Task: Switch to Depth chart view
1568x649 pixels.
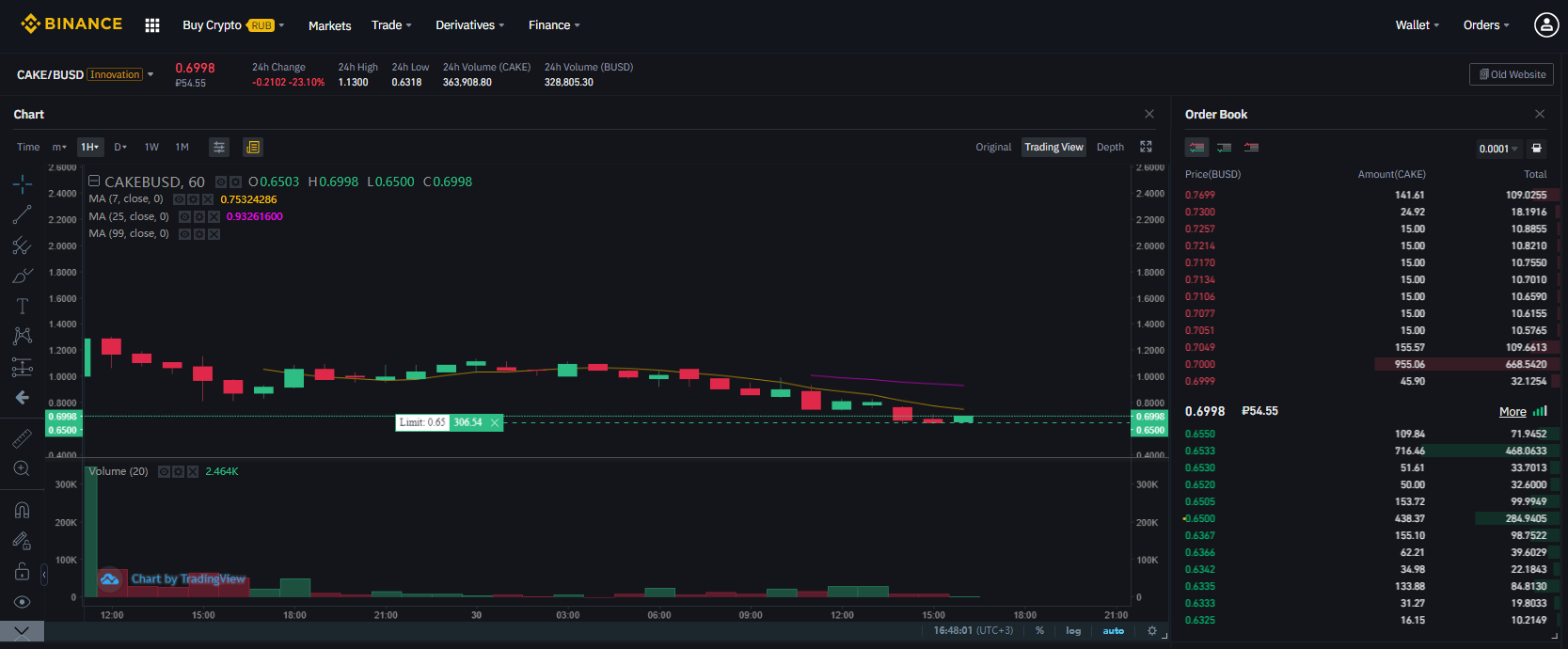Action: pyautogui.click(x=1110, y=147)
